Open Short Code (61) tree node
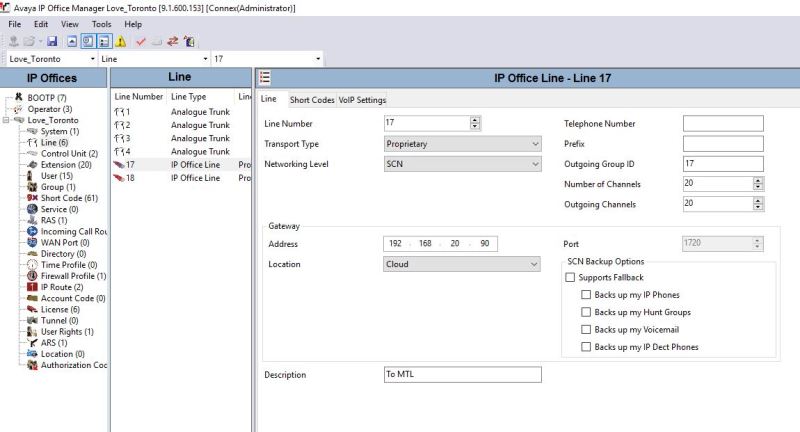This screenshot has width=800, height=432. (69, 198)
